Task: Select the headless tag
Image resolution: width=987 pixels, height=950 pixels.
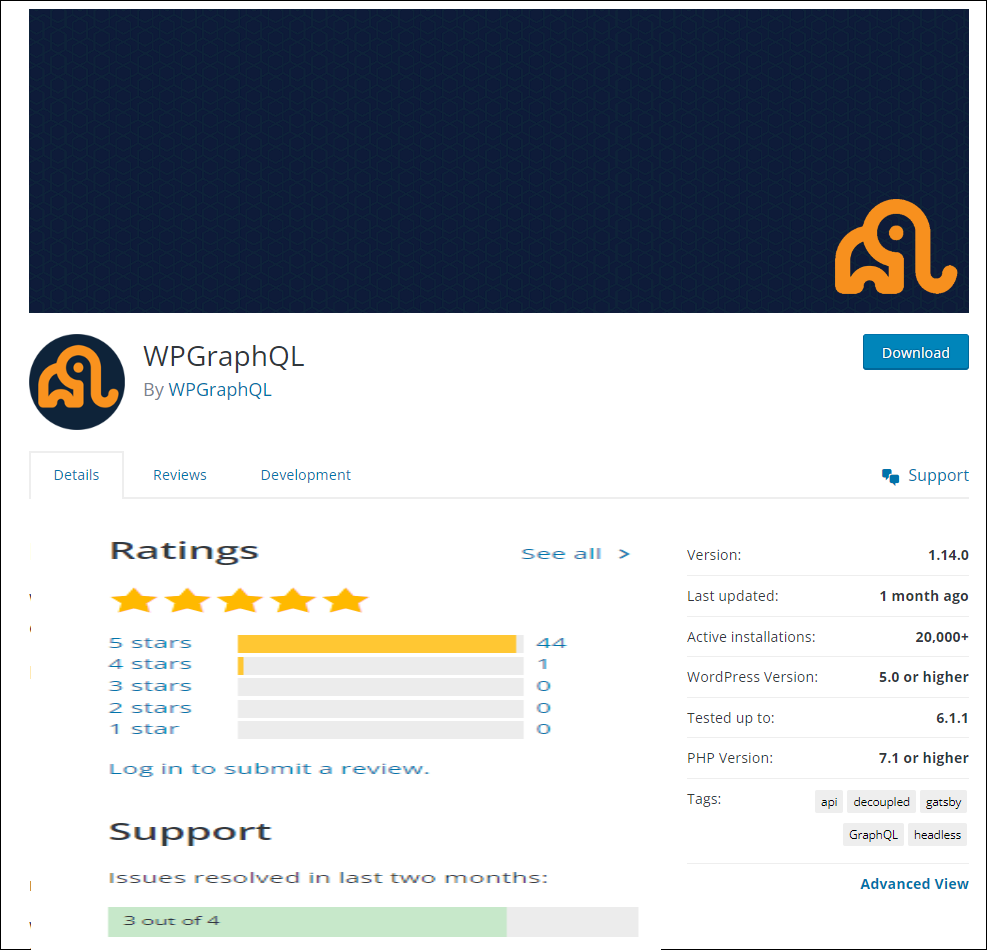Action: [x=937, y=834]
